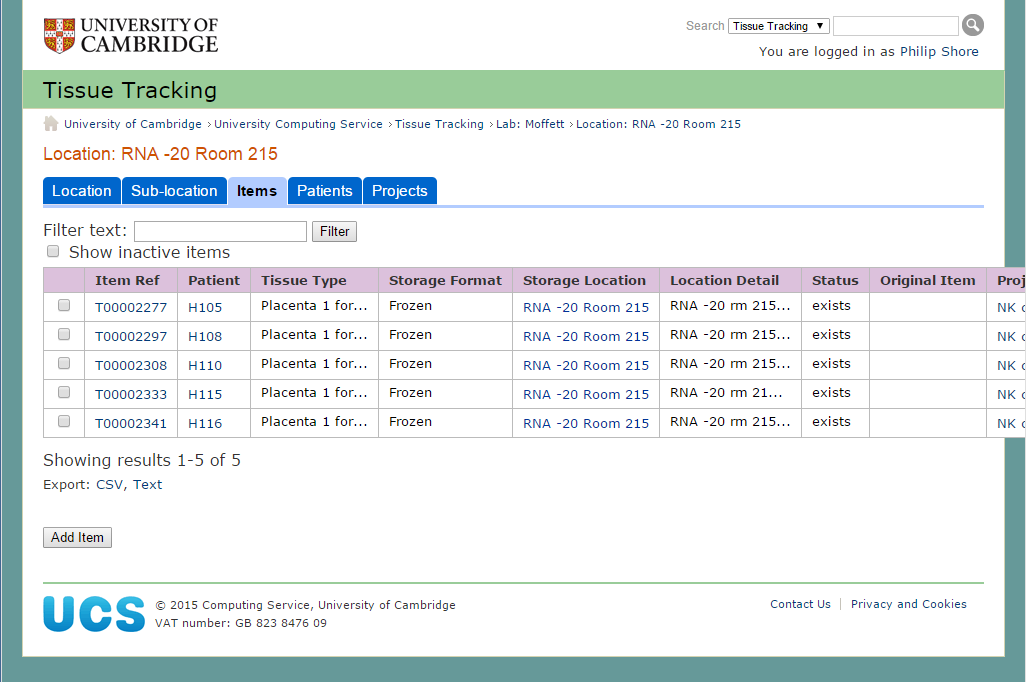
Task: Select the checkbox in row T00002308
Action: 64,363
